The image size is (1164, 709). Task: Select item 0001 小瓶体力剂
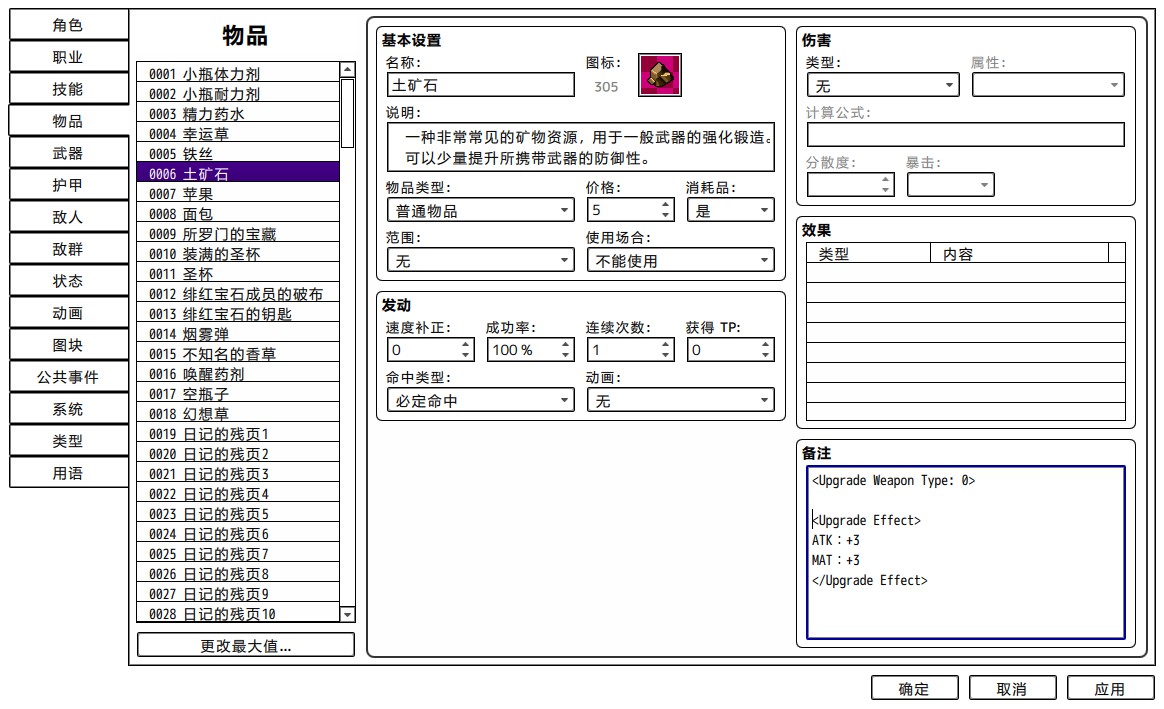[238, 73]
